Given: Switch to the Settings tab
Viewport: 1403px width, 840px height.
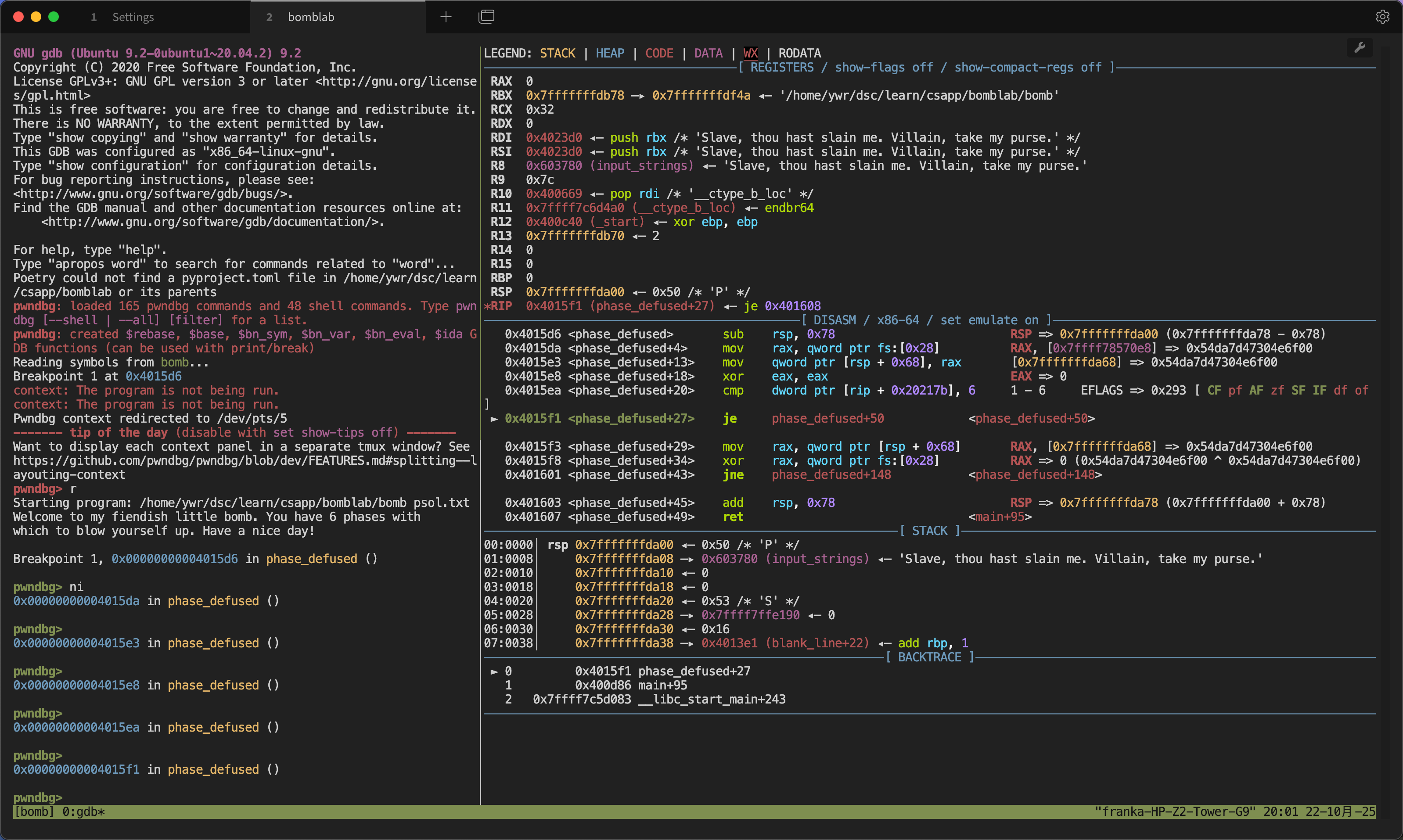Looking at the screenshot, I should pyautogui.click(x=133, y=17).
